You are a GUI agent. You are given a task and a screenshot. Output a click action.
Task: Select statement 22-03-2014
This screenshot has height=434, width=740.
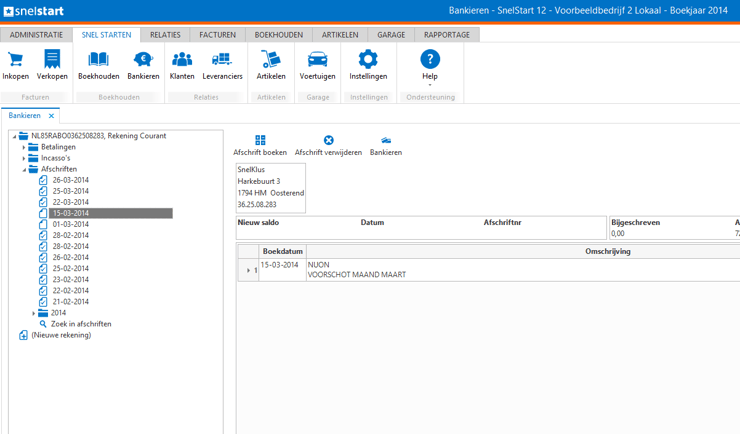(71, 202)
